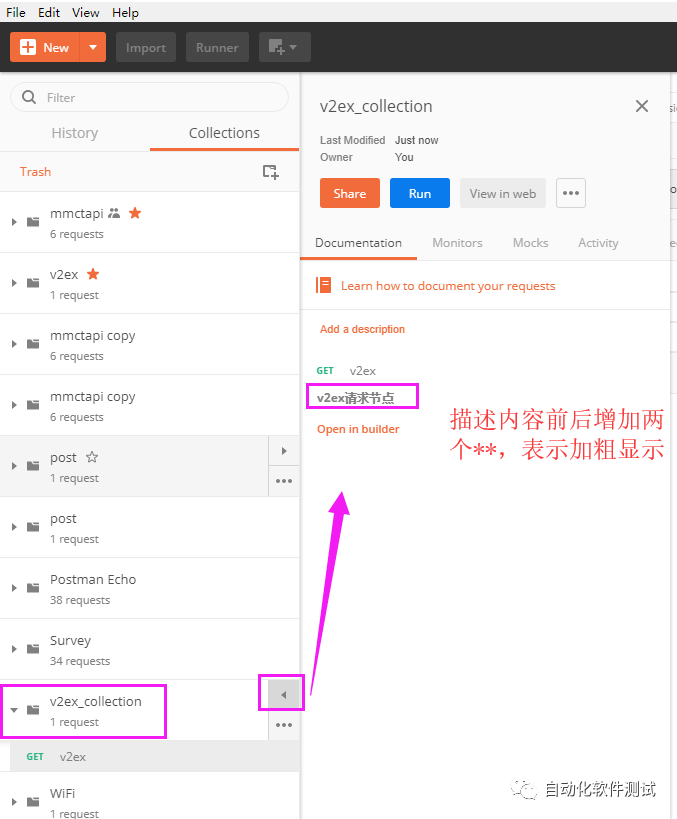Open more options for post collection
Viewport: 677px width, 819px height.
[x=284, y=481]
